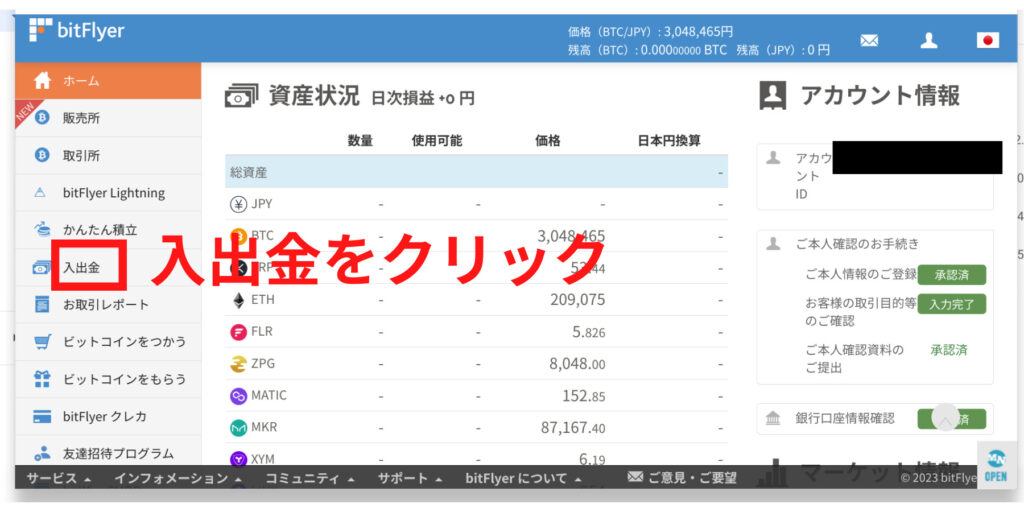Open ビットコインをつかう in the sidebar
Image resolution: width=1024 pixels, height=512 pixels.
pyautogui.click(x=108, y=342)
